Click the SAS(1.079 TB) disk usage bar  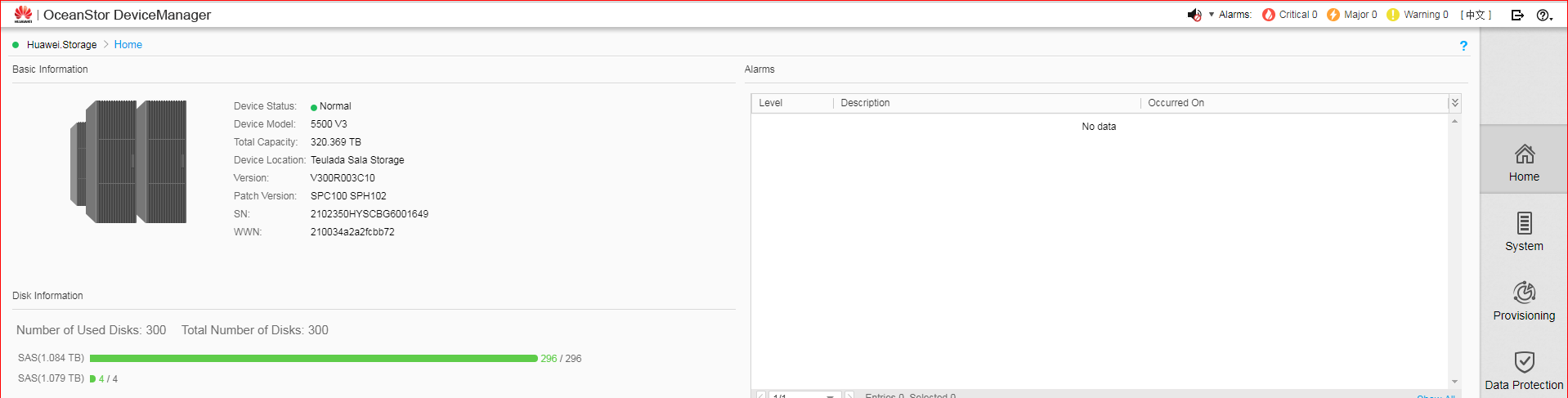(x=92, y=379)
